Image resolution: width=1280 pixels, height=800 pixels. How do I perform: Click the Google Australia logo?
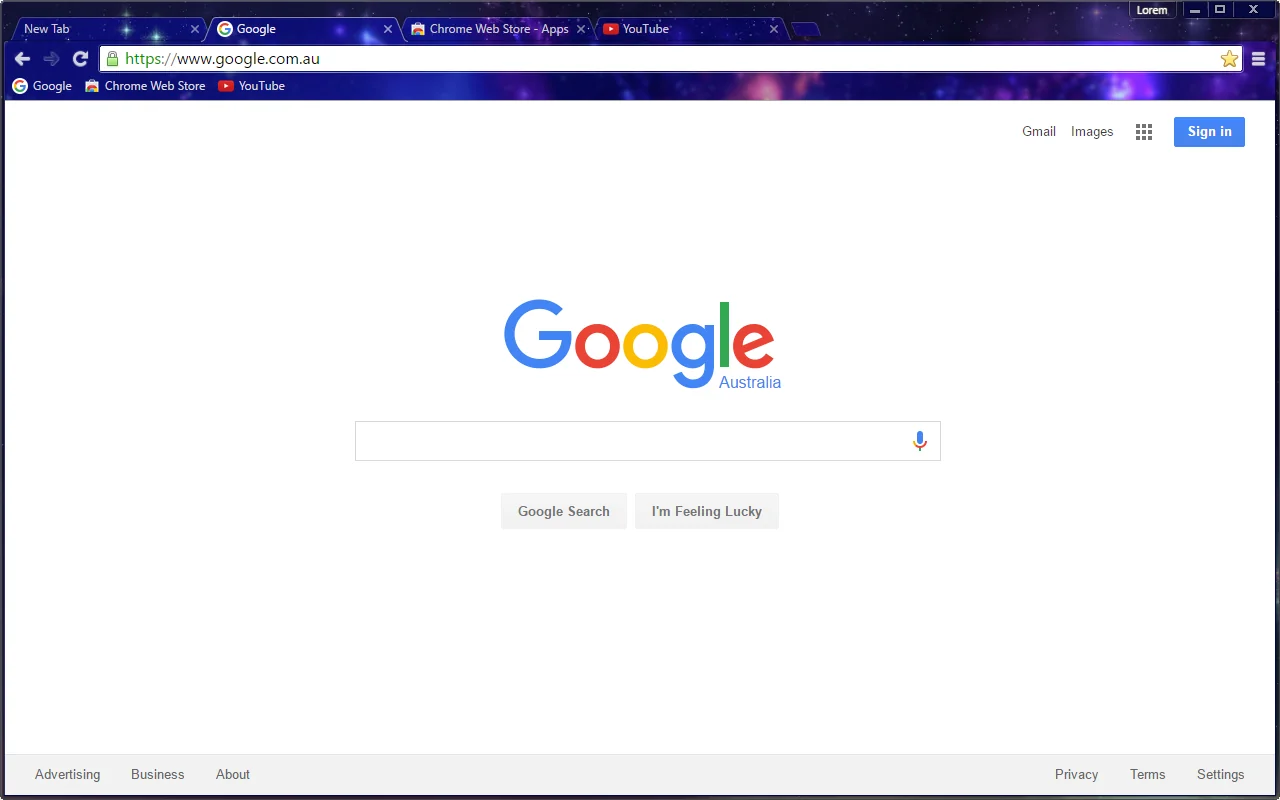pos(642,344)
